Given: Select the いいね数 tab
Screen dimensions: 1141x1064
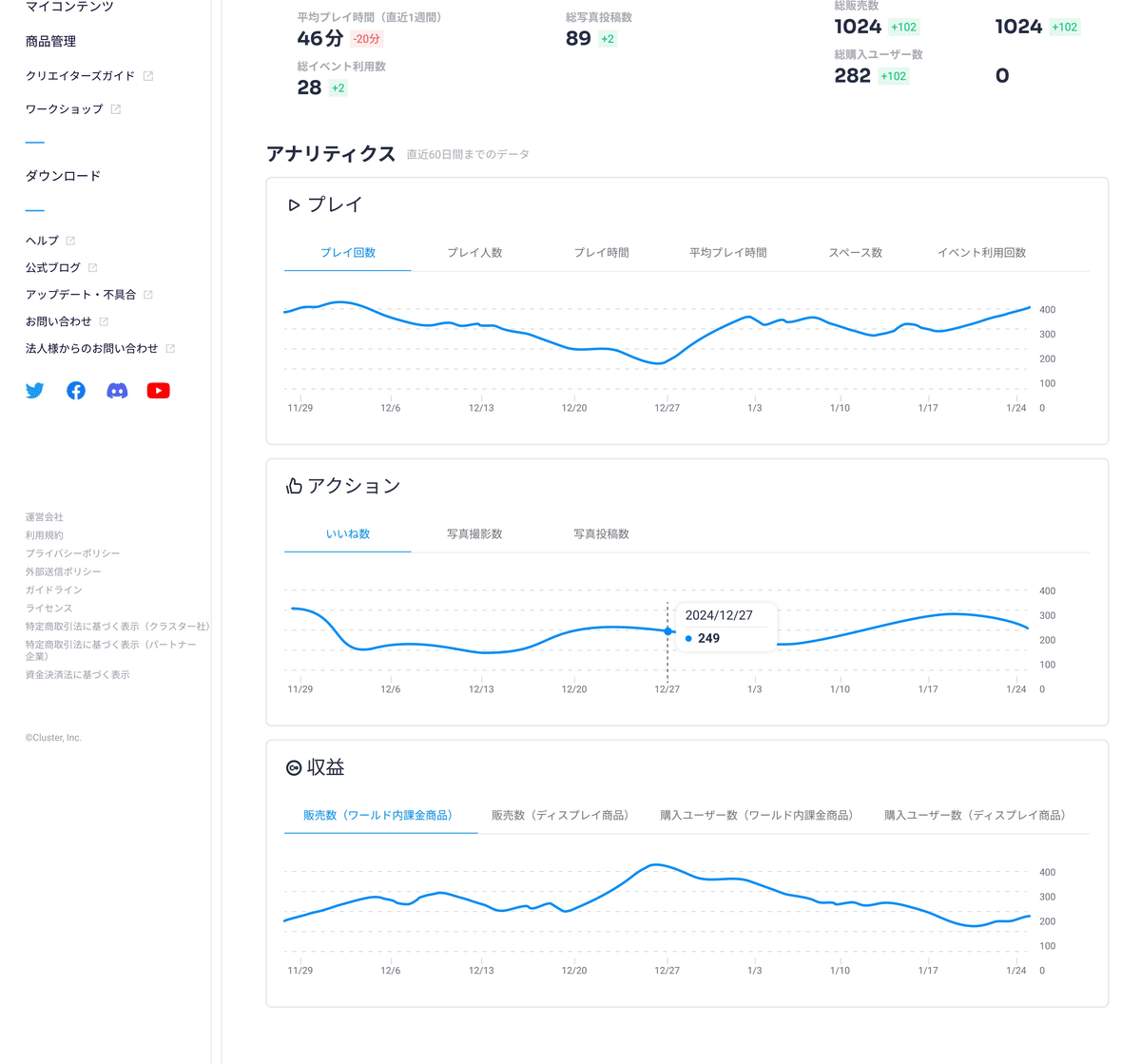Looking at the screenshot, I should click(348, 534).
